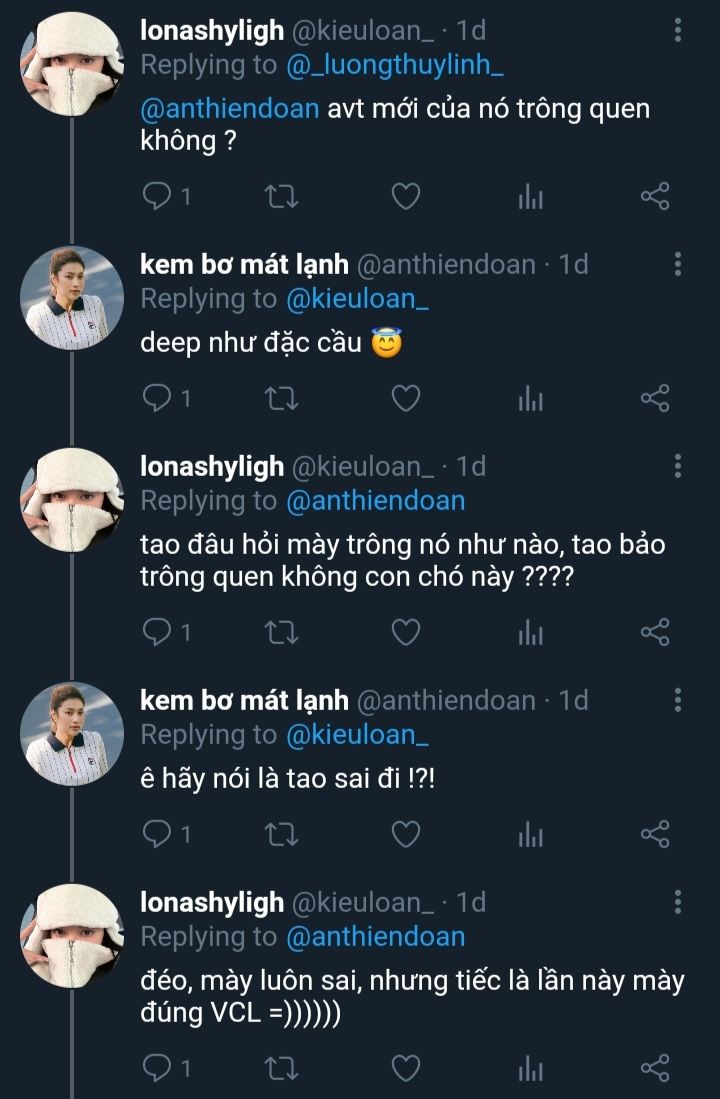Like the "deep như đặc cầu" tweet
Viewport: 720px width, 1099px height.
[404, 398]
